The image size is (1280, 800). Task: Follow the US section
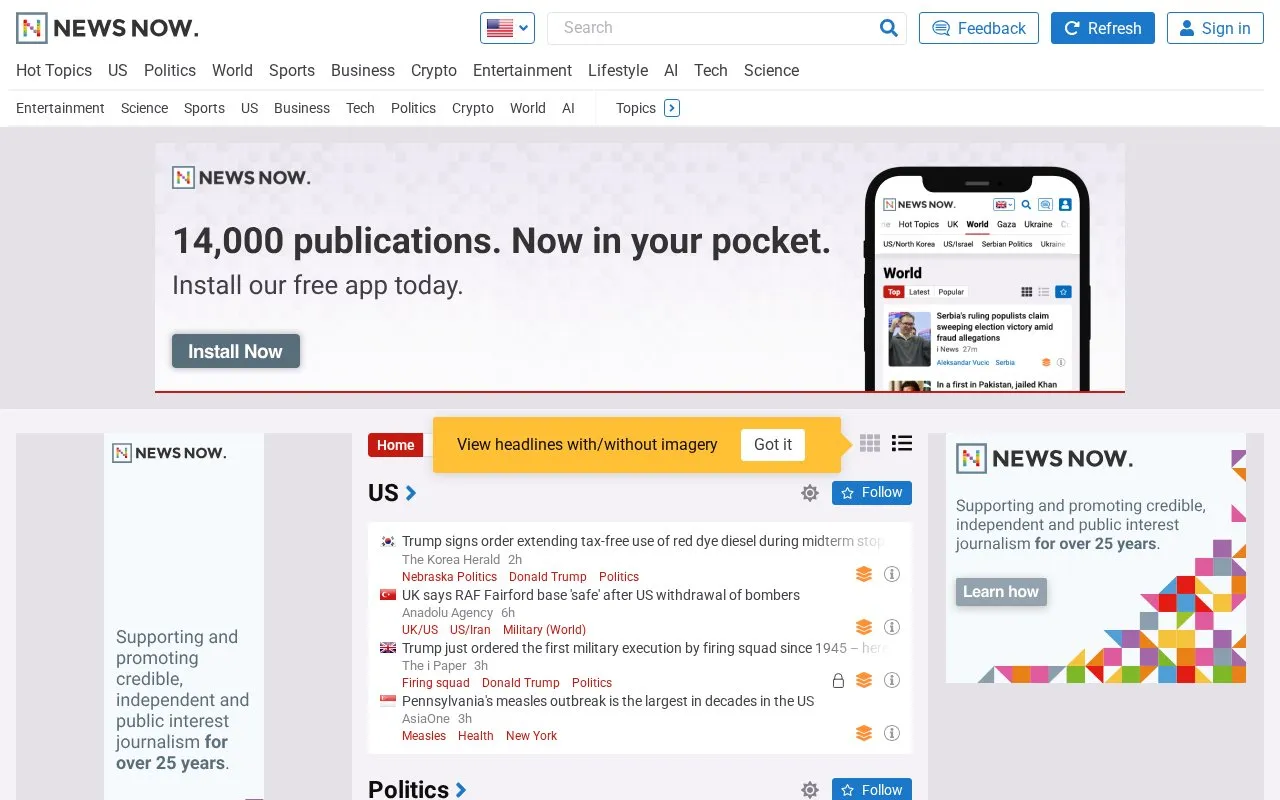coord(872,493)
